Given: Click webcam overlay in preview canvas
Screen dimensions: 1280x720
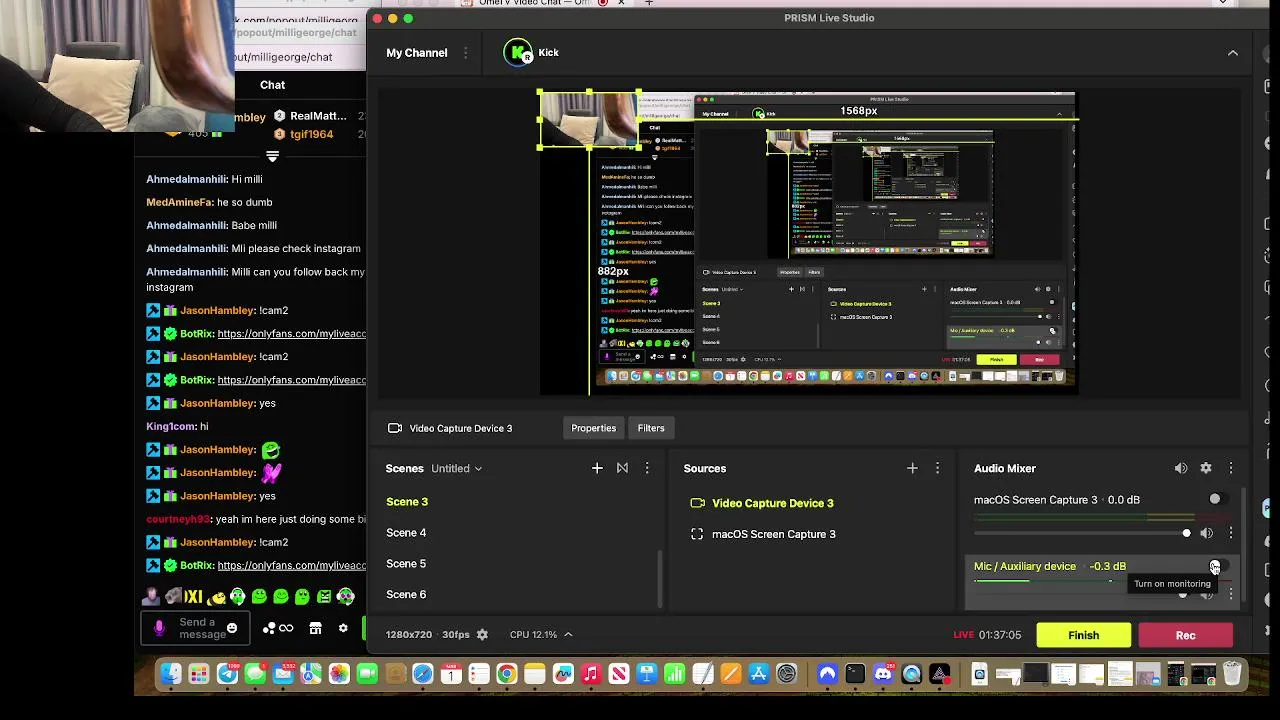Looking at the screenshot, I should pyautogui.click(x=589, y=120).
